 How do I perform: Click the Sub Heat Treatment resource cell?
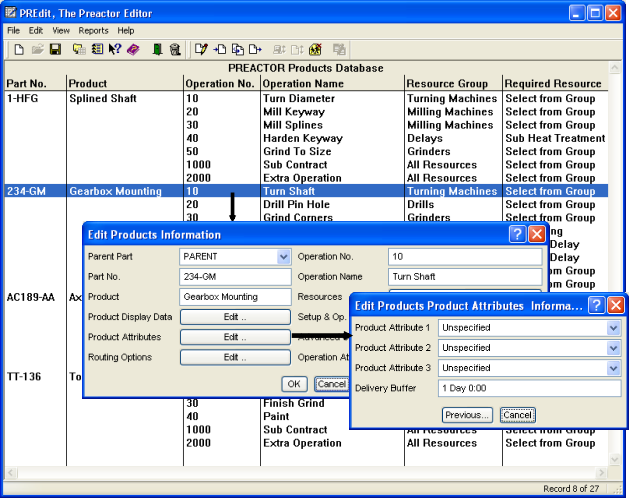pos(555,138)
